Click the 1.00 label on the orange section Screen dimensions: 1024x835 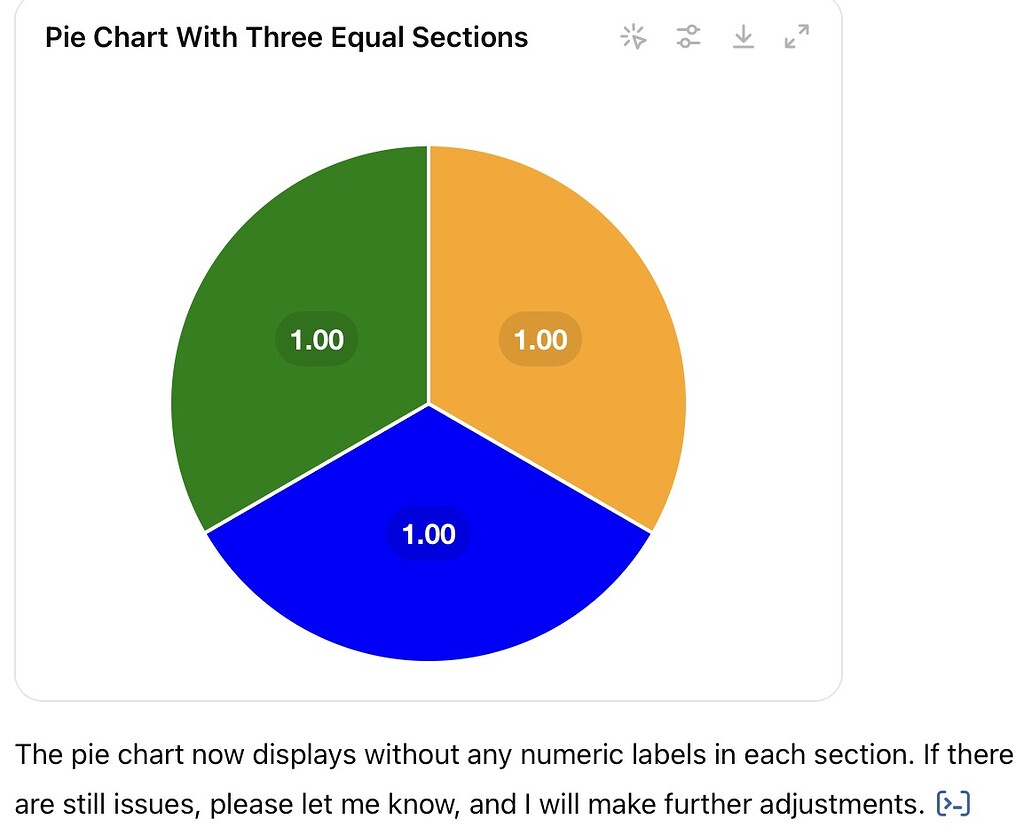pyautogui.click(x=539, y=339)
